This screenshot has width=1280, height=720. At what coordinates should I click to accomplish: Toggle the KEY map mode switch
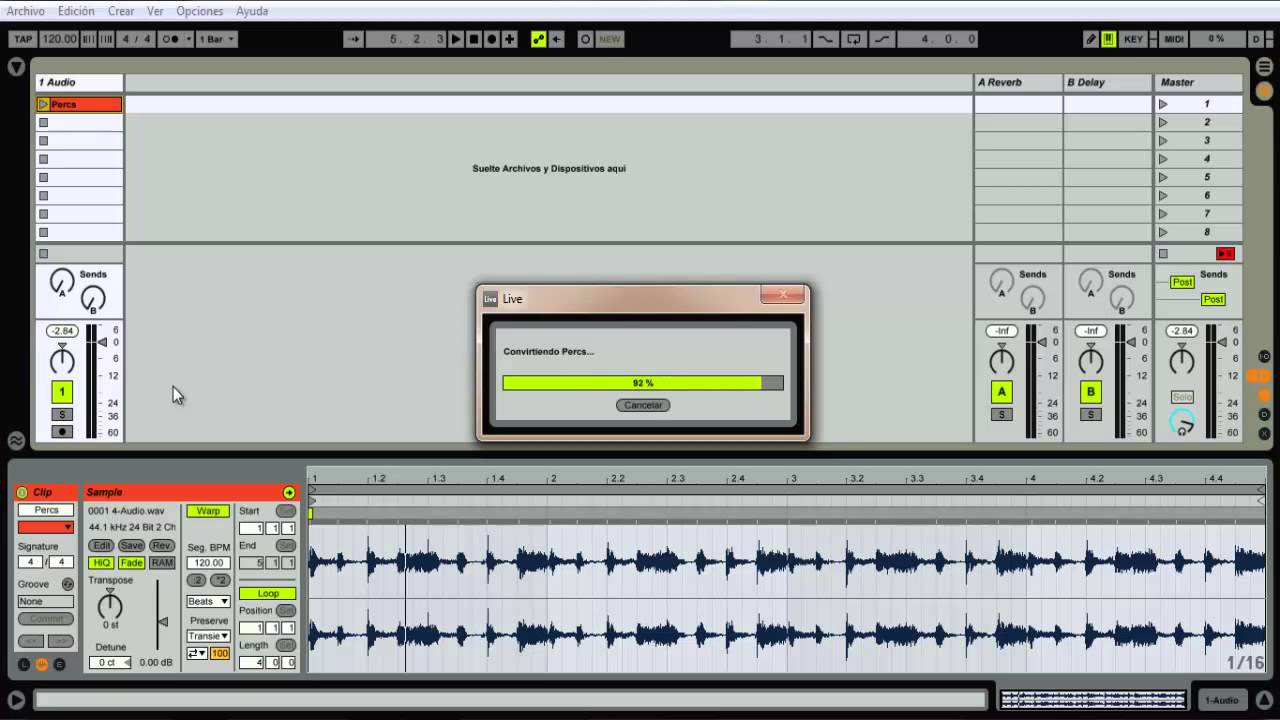point(1133,39)
